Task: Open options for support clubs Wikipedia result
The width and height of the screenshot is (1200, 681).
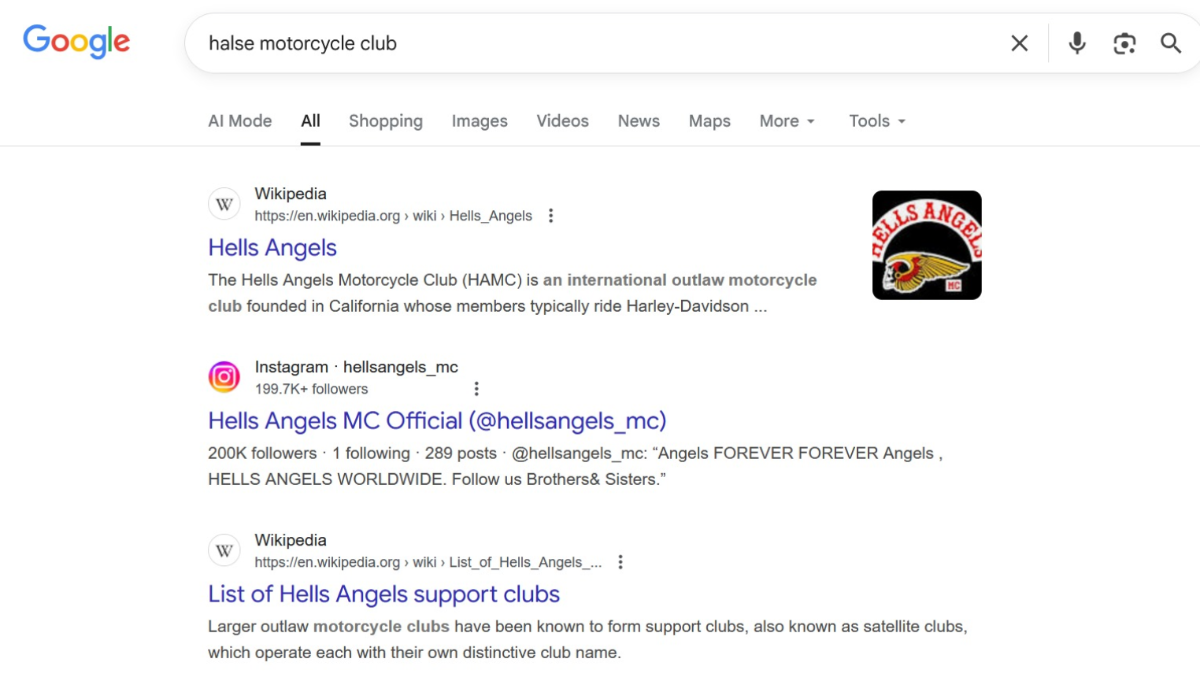Action: [x=621, y=562]
